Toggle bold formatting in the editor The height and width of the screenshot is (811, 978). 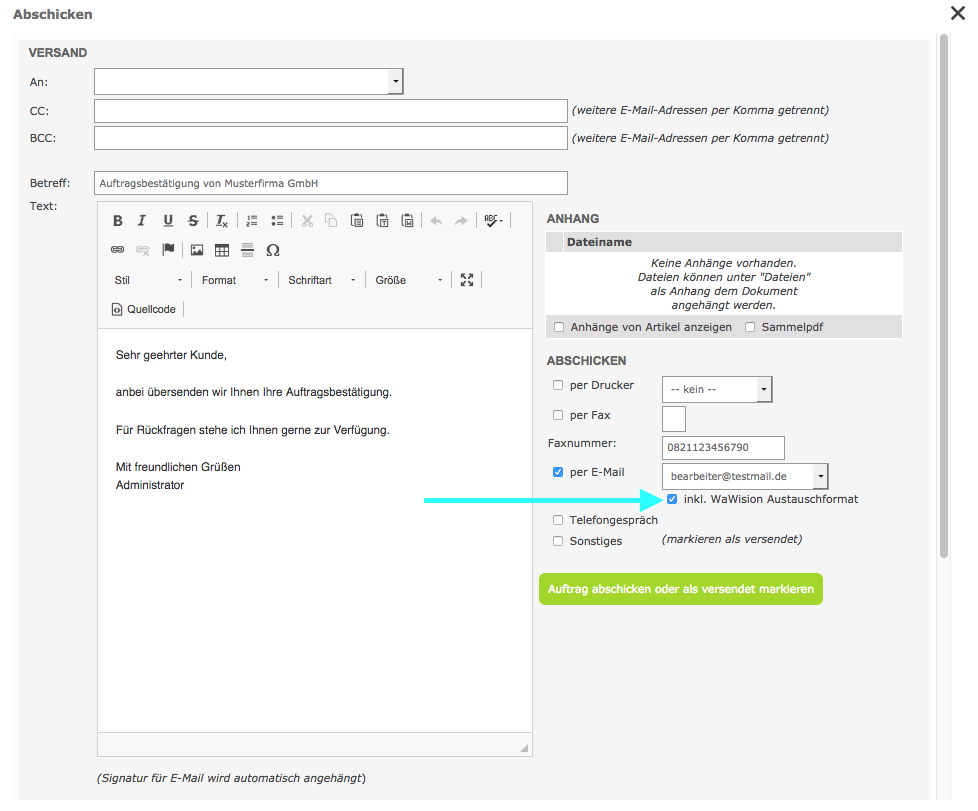pos(118,221)
